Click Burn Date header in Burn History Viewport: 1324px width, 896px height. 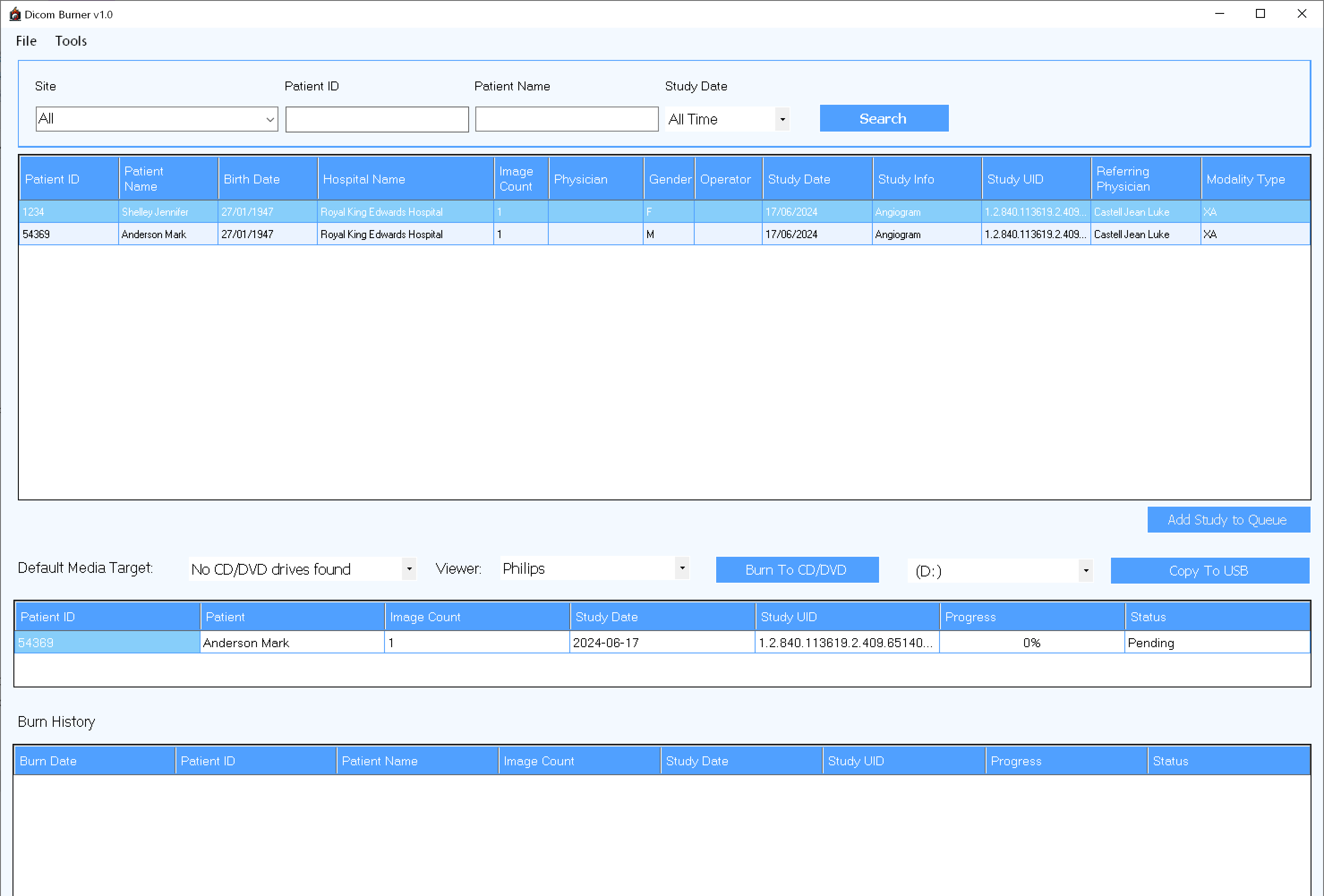[94, 761]
